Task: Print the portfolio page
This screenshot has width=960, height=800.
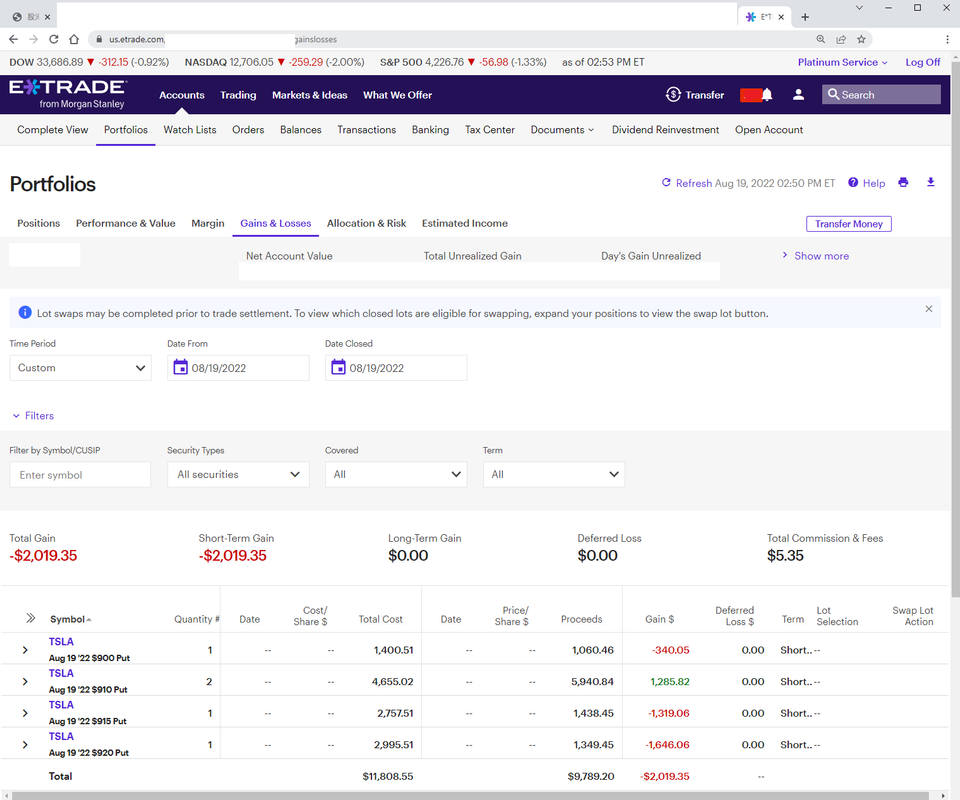Action: [903, 182]
